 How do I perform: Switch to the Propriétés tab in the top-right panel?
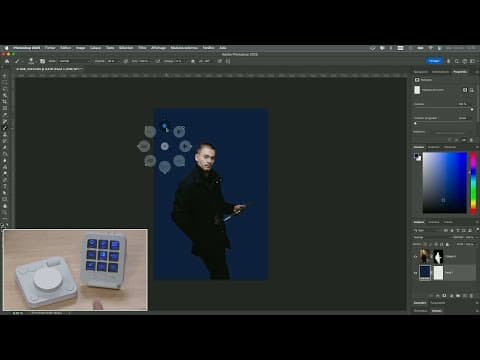[x=460, y=72]
